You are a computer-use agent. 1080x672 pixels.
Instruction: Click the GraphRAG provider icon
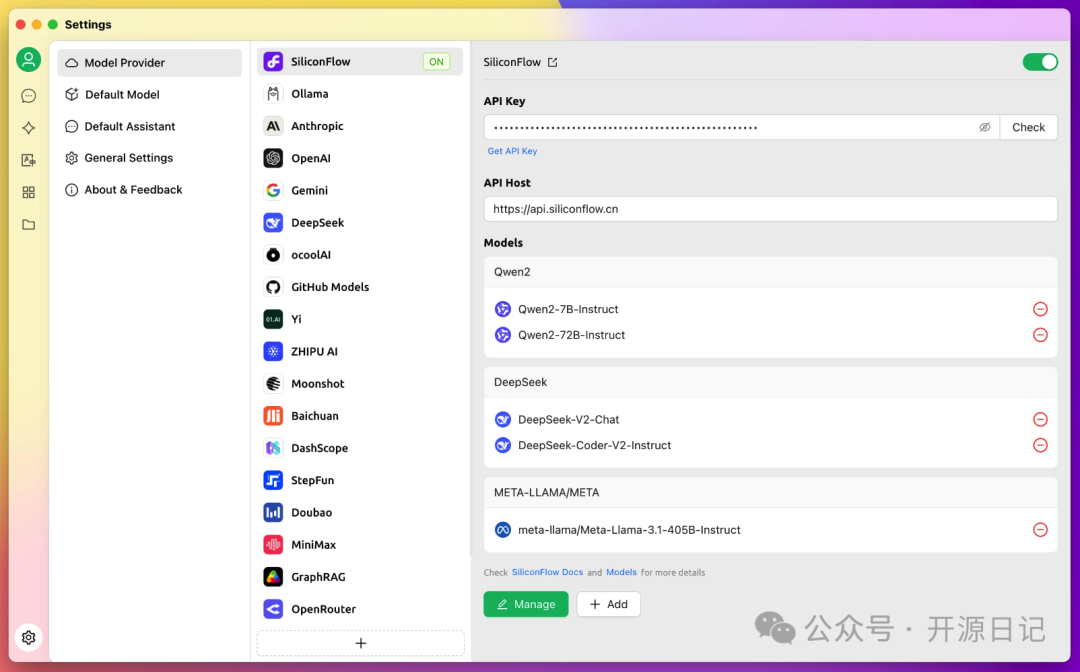click(x=273, y=577)
